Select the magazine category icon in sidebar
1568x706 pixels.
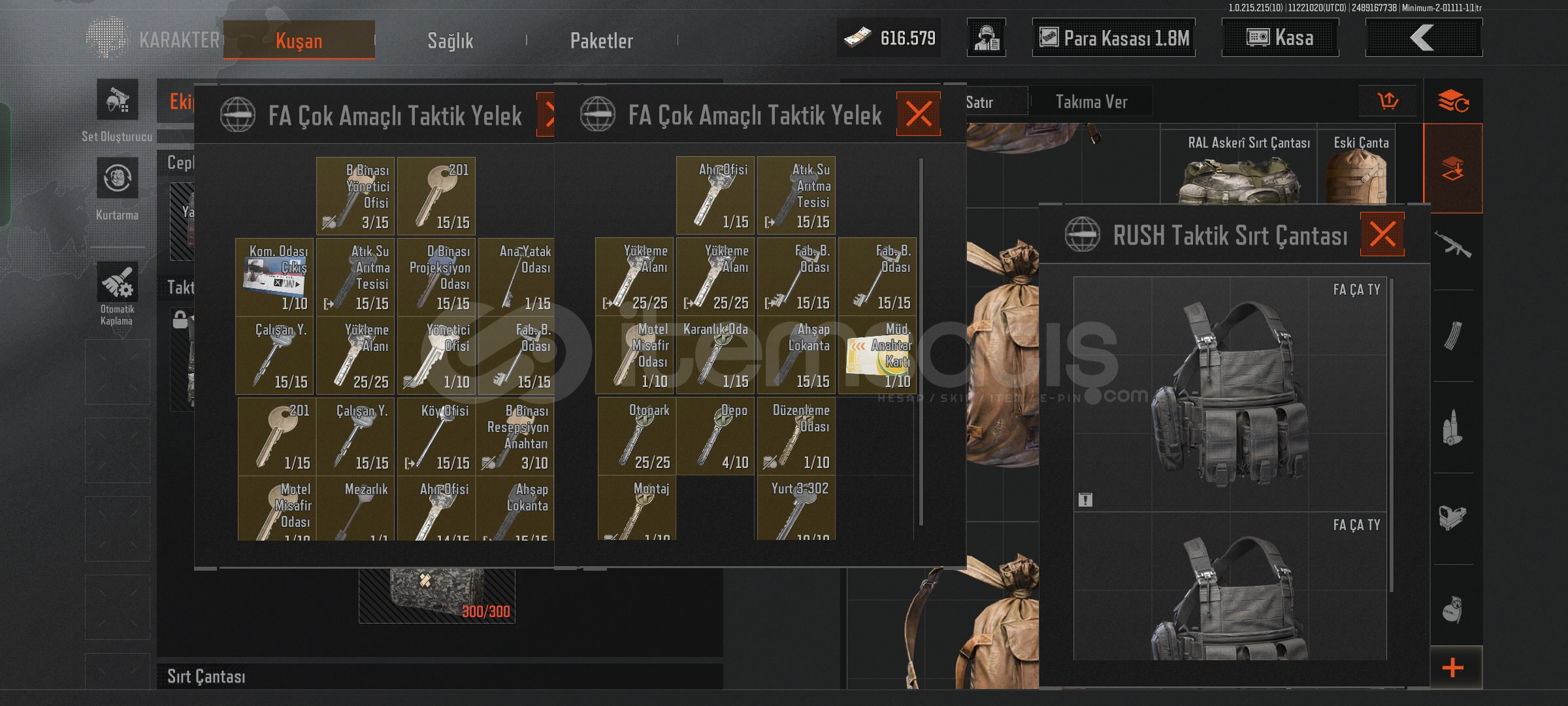coord(1452,335)
